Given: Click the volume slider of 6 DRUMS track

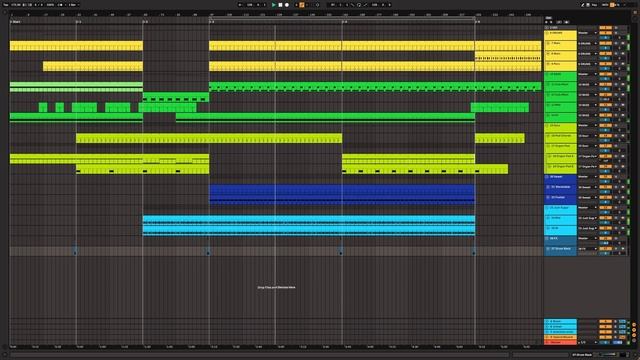Looking at the screenshot, I should pyautogui.click(x=606, y=38).
